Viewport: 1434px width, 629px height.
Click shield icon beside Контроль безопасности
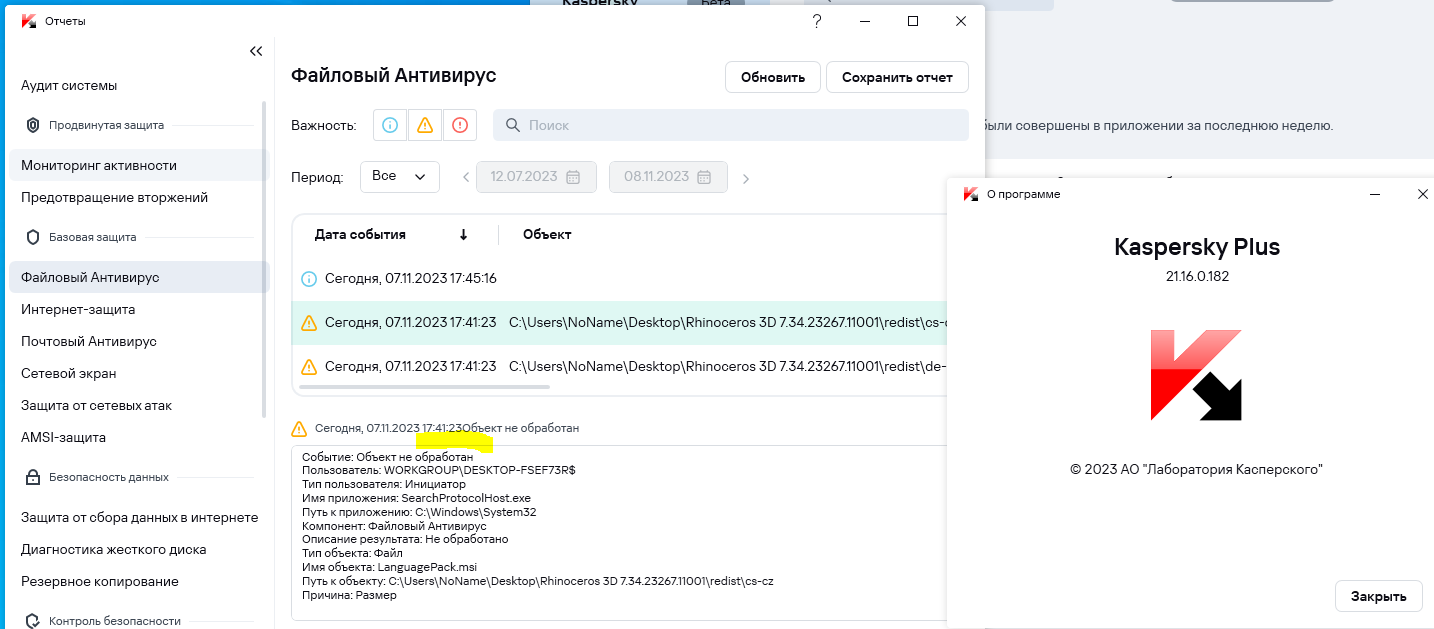[33, 621]
